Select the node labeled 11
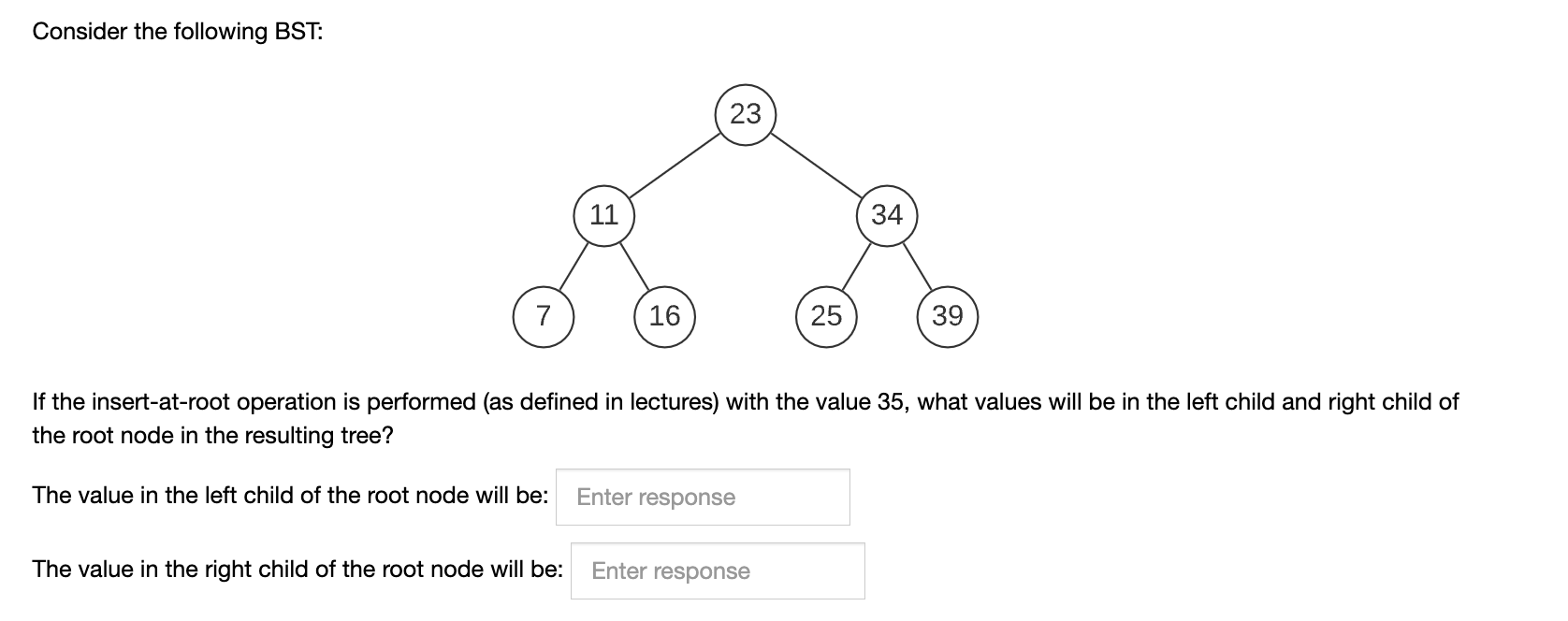1568x621 pixels. pyautogui.click(x=604, y=216)
